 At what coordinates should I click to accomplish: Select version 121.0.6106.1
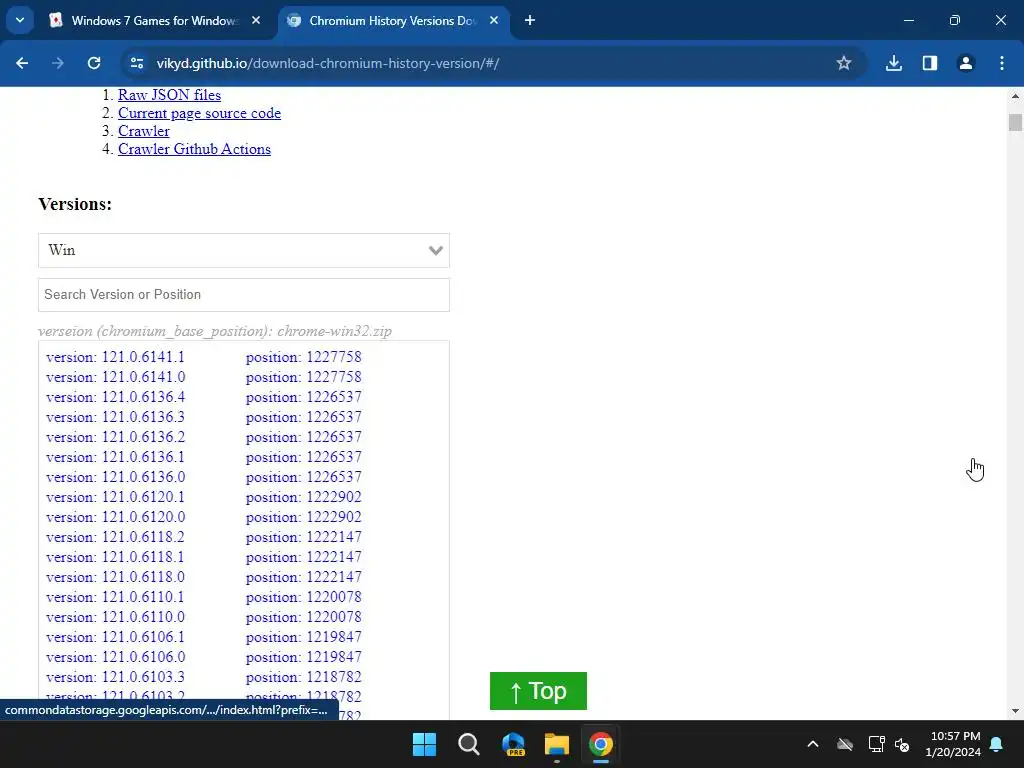(x=115, y=637)
